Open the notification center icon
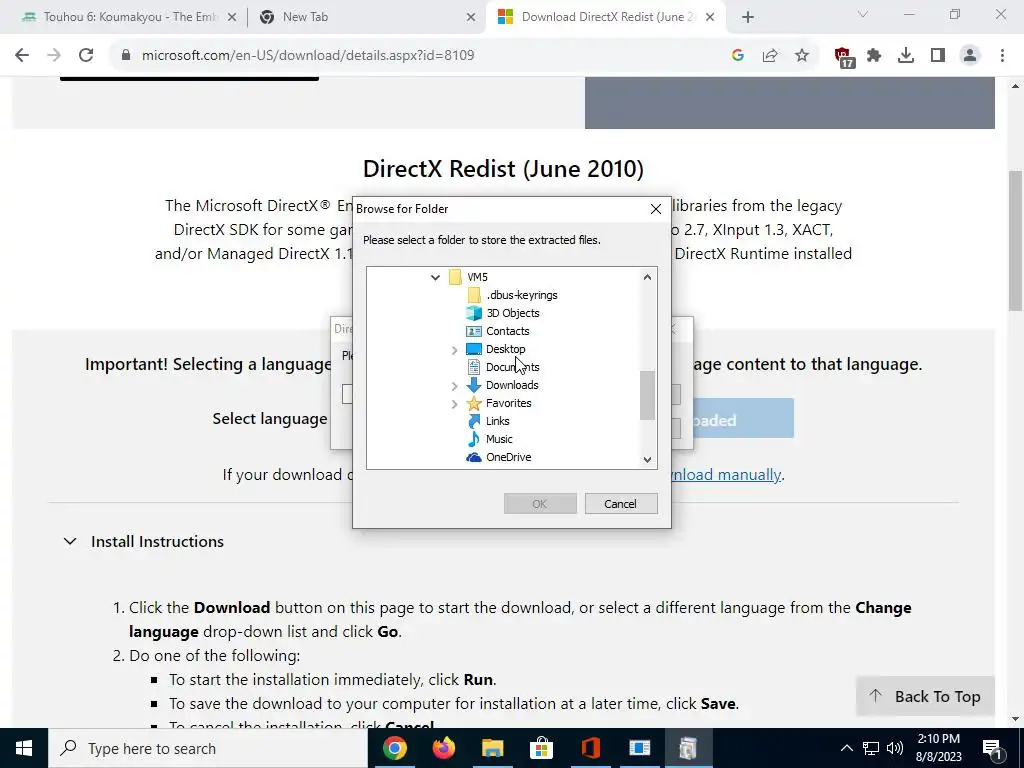The height and width of the screenshot is (768, 1024). click(x=993, y=749)
